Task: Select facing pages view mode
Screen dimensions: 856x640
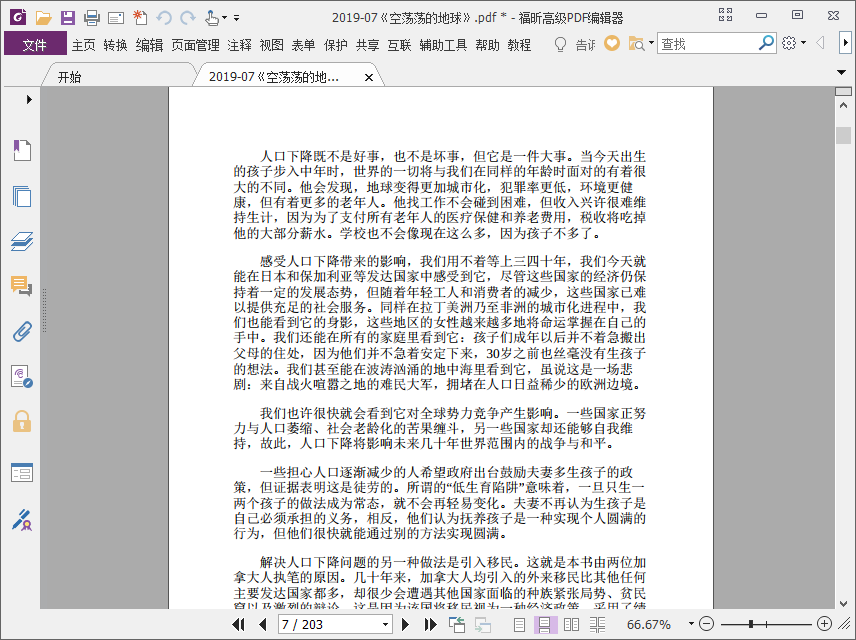Action: 571,625
